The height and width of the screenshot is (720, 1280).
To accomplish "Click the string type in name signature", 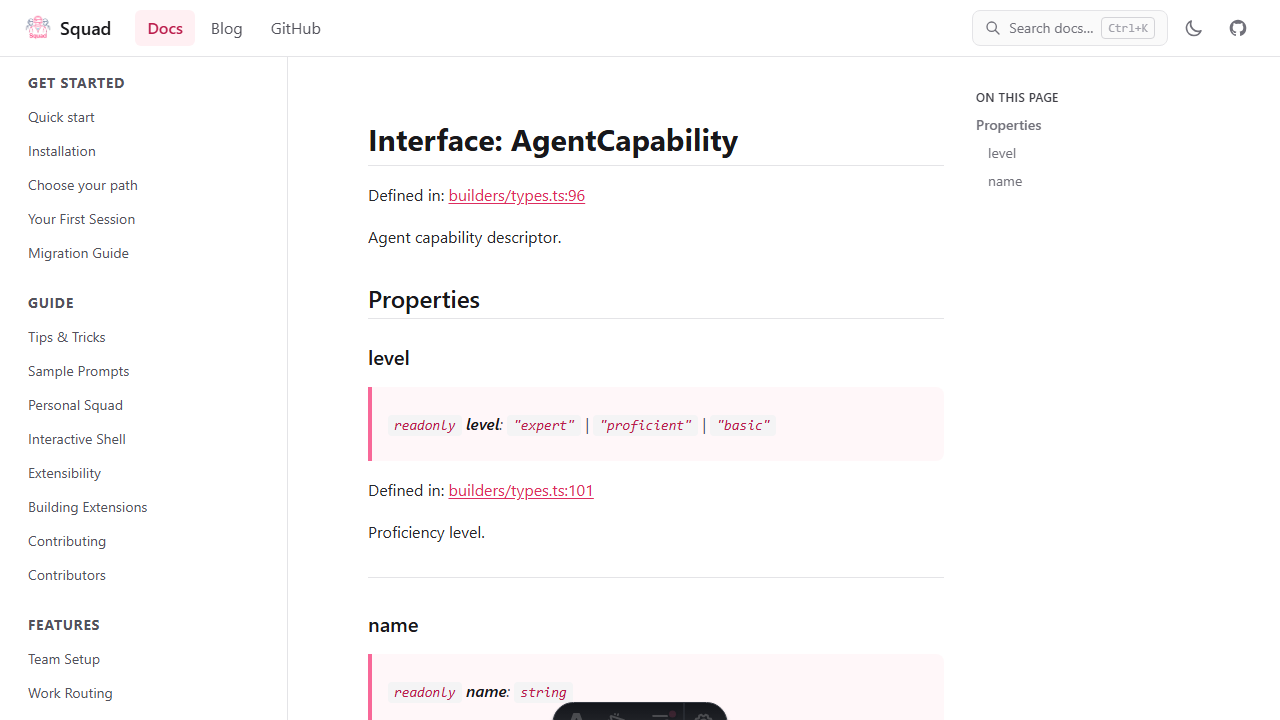I will (x=544, y=692).
